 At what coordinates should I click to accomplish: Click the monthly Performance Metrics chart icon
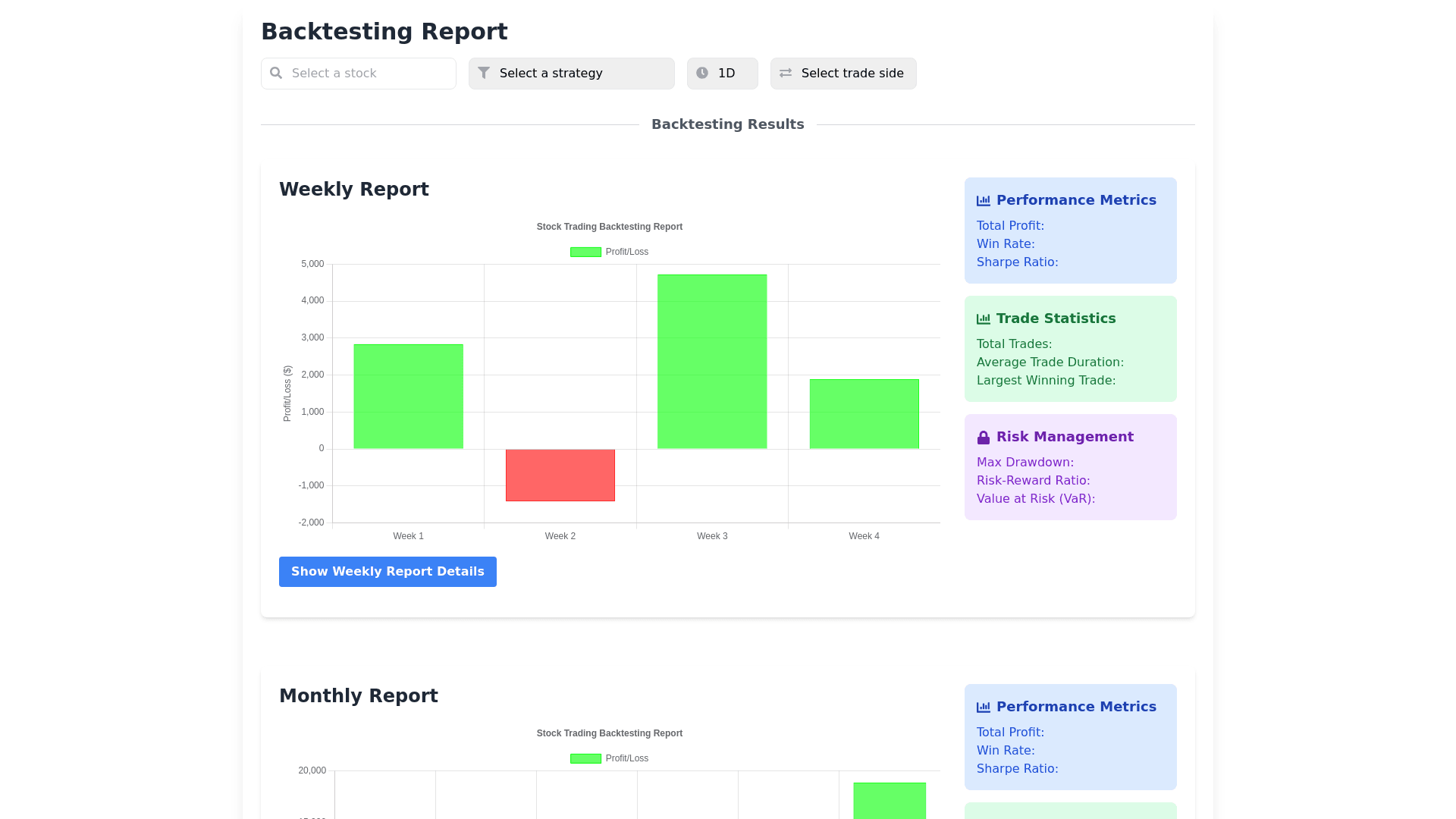(984, 708)
